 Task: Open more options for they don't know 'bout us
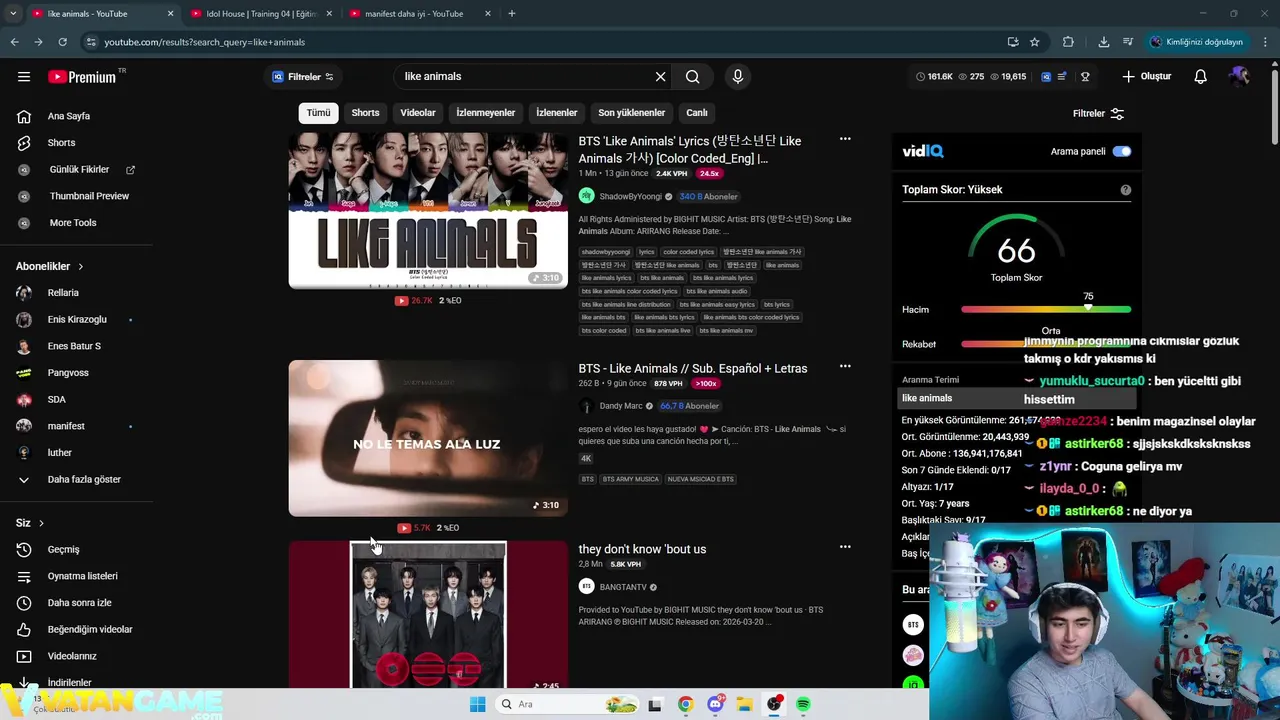click(x=845, y=547)
